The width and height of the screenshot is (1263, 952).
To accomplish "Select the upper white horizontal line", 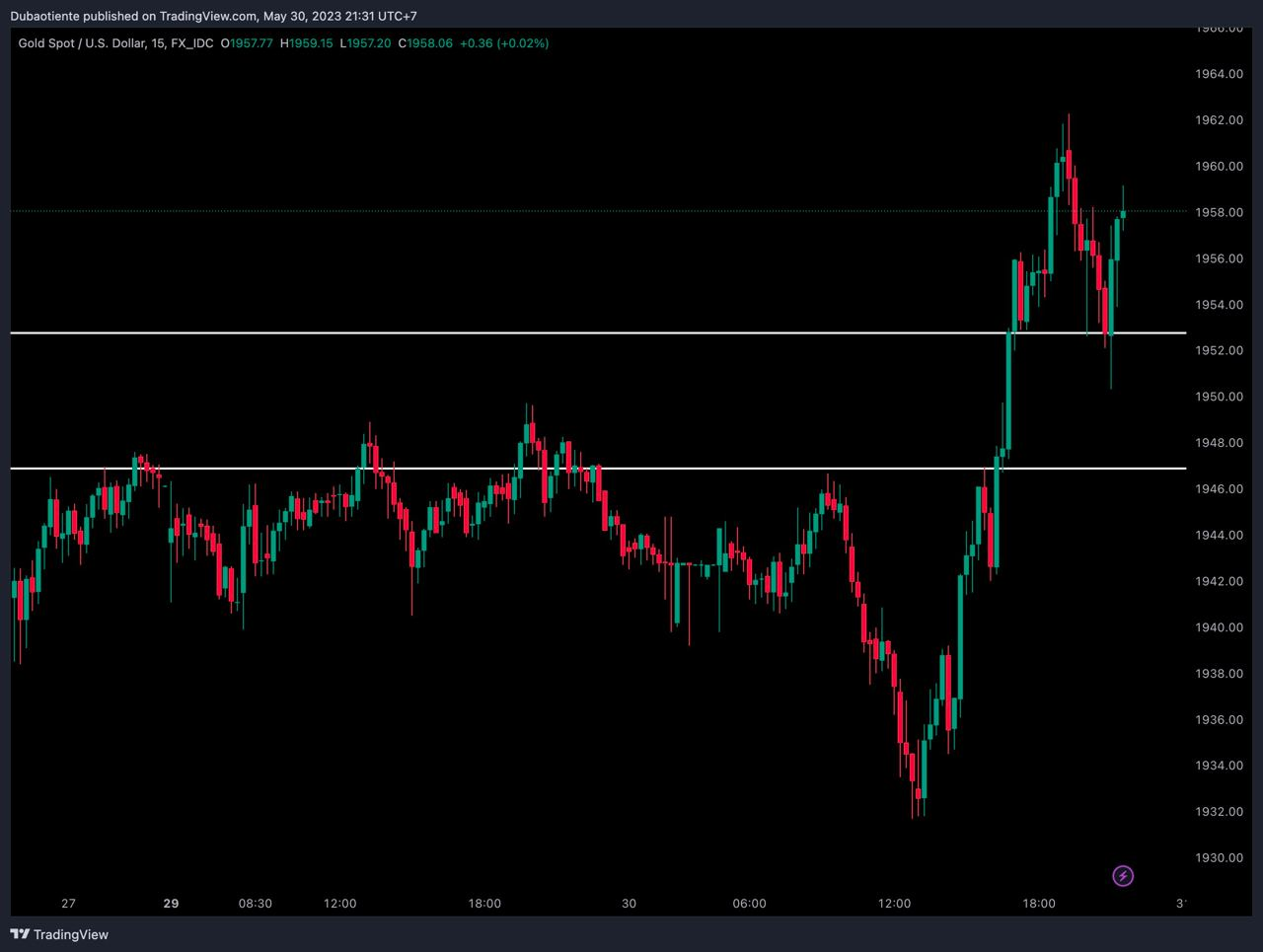I will 493,333.
